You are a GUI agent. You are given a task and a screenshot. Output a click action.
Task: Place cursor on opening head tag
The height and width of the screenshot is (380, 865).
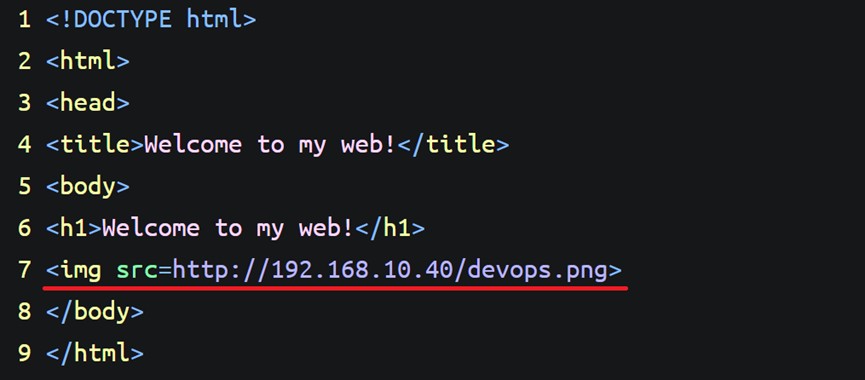88,103
